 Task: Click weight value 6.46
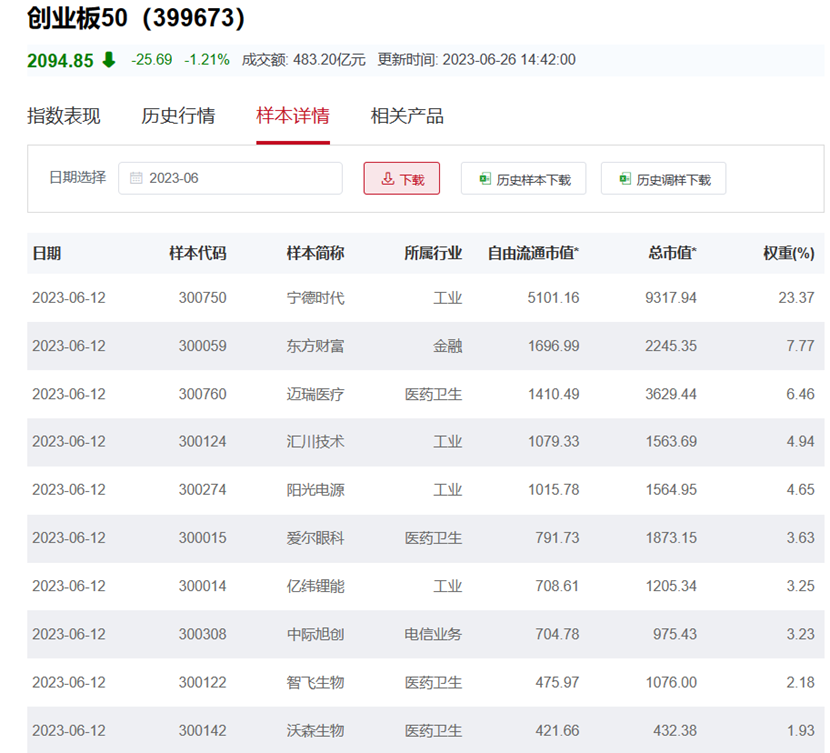coord(800,394)
